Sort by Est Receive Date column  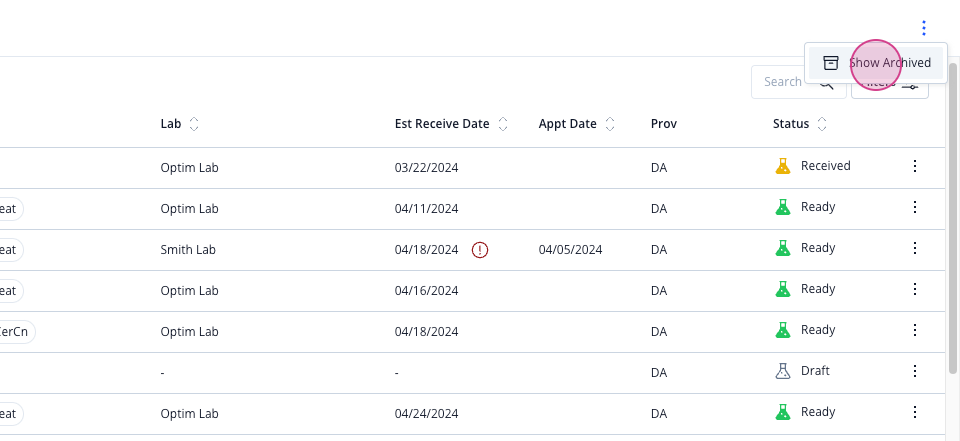tap(503, 124)
